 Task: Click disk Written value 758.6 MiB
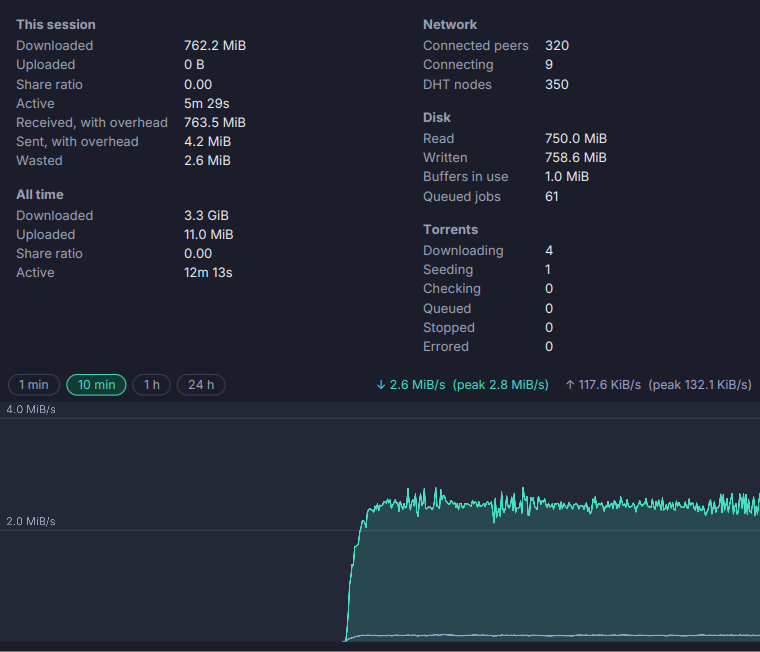click(576, 158)
